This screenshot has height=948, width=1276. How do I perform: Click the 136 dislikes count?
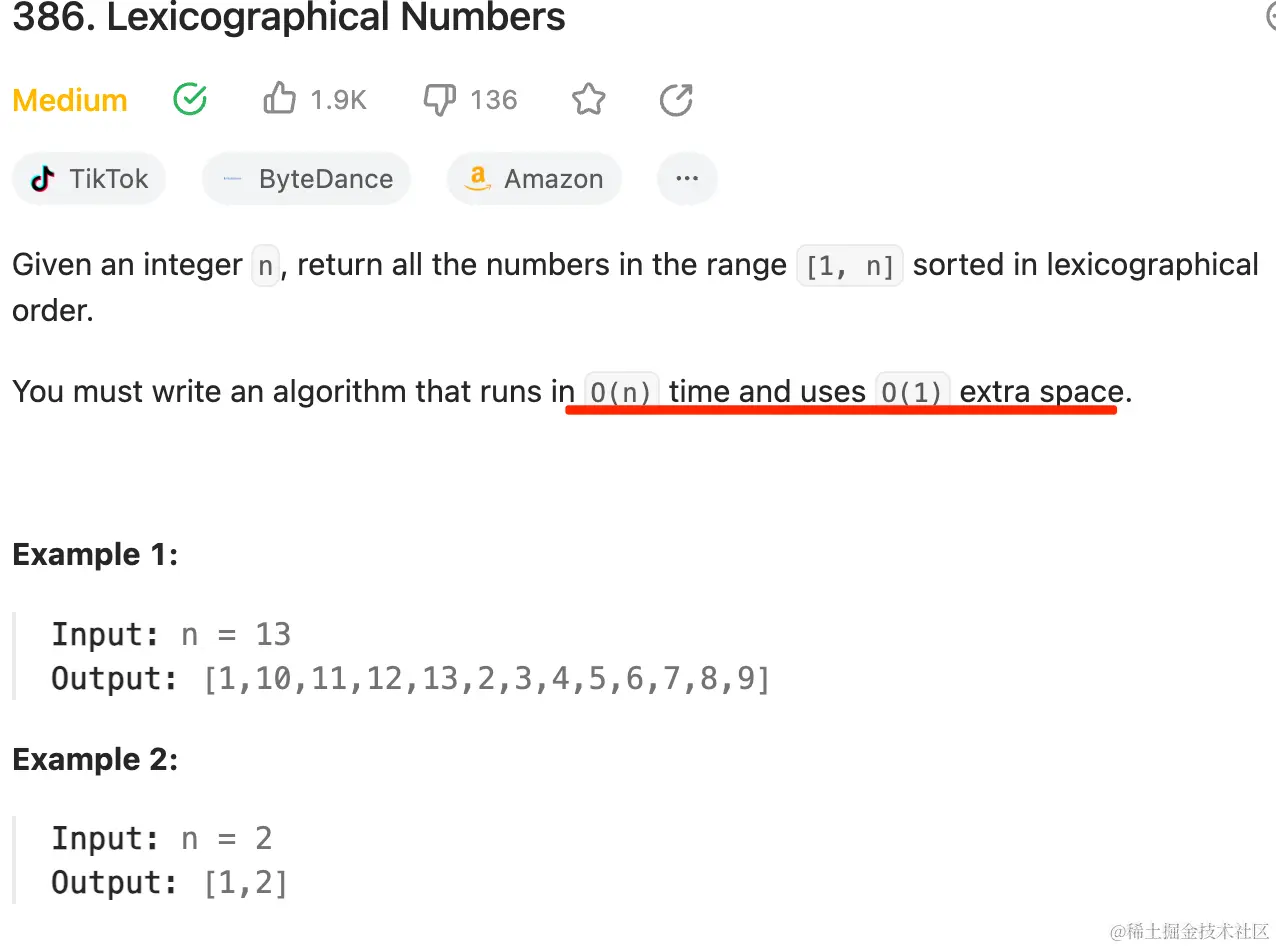pos(493,100)
